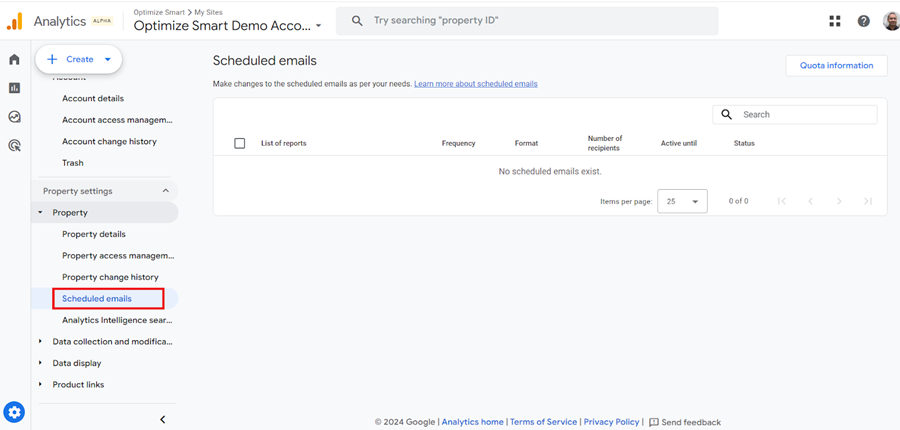
Task: Open the Terms of Service link
Action: point(544,422)
